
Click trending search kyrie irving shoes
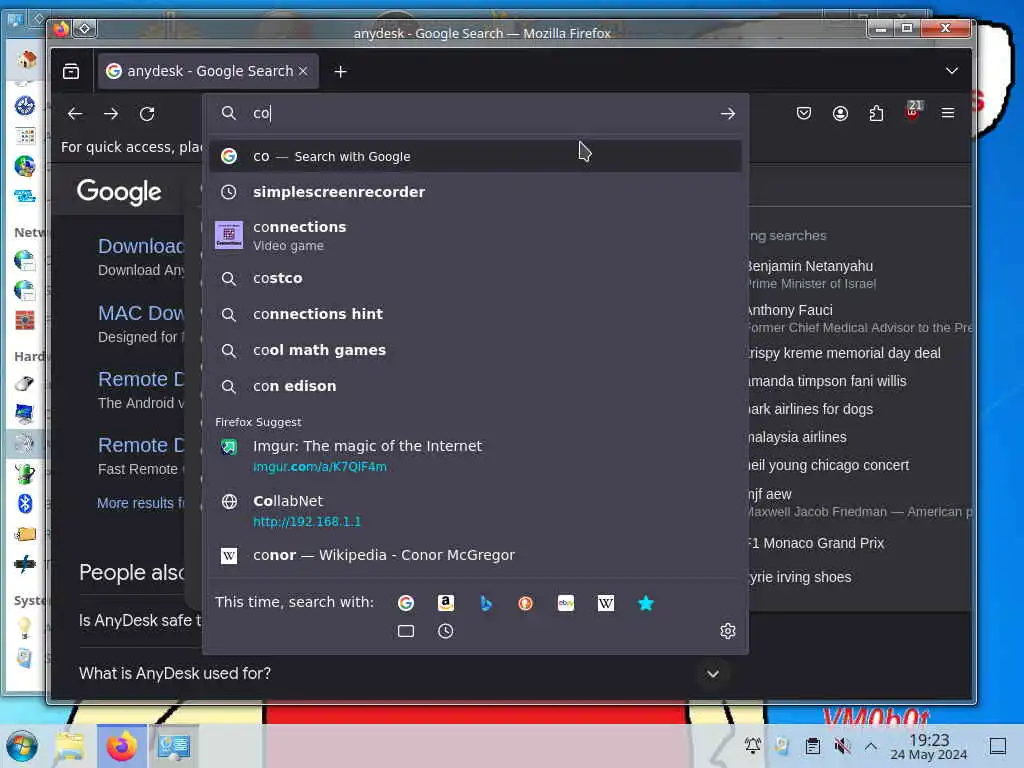(800, 577)
